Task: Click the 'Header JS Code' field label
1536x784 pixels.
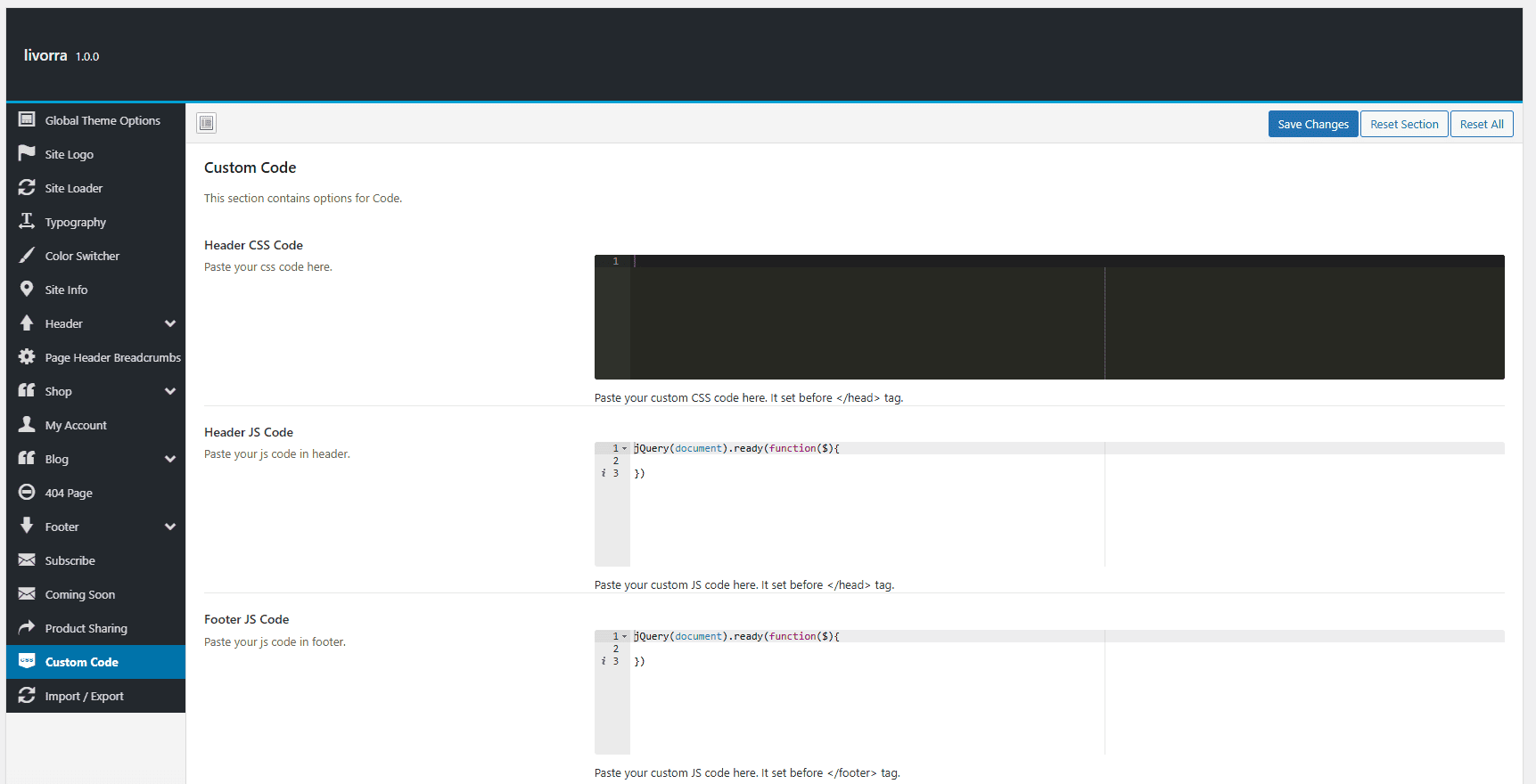Action: [249, 432]
